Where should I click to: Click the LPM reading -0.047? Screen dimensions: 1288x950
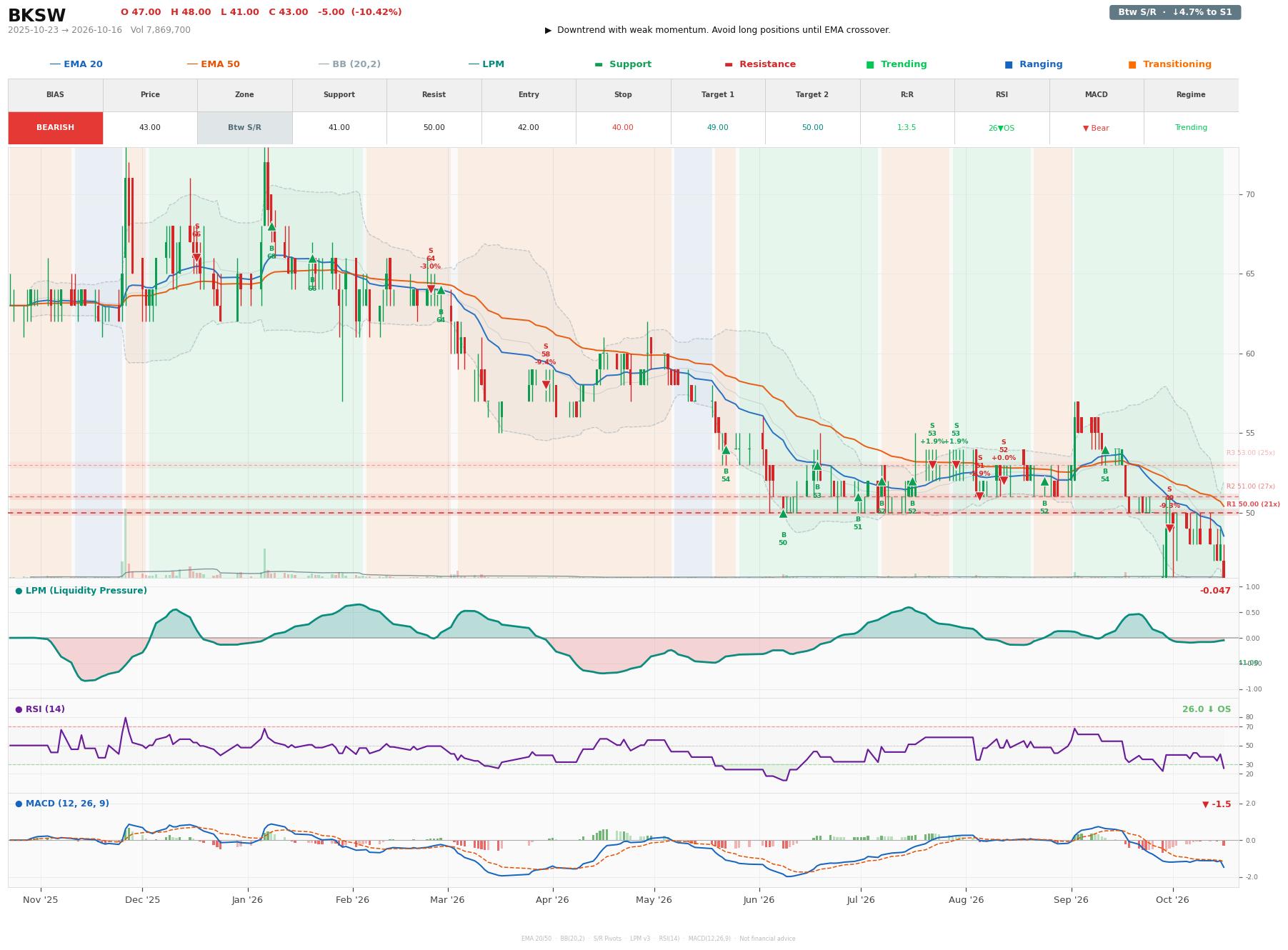click(1215, 591)
